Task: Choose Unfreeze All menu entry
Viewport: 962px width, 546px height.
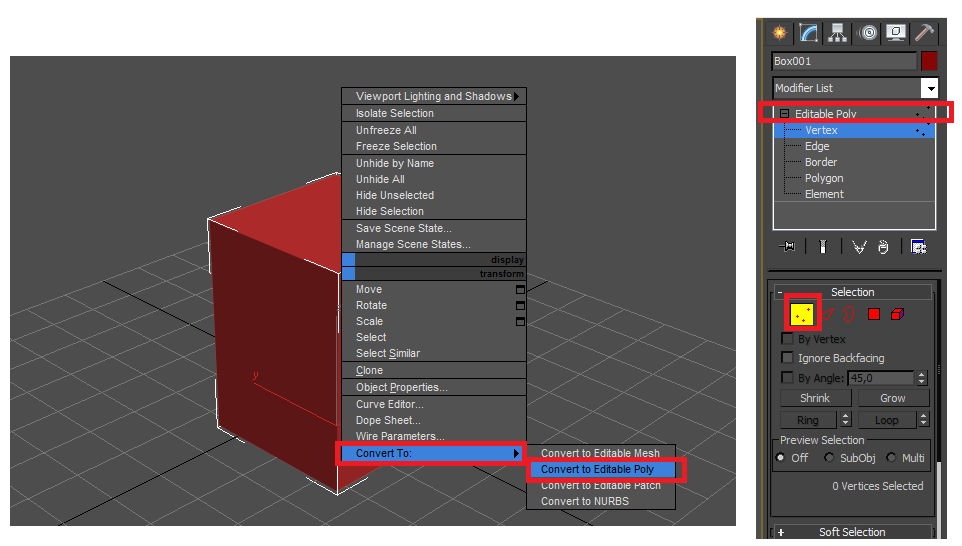Action: coord(434,130)
